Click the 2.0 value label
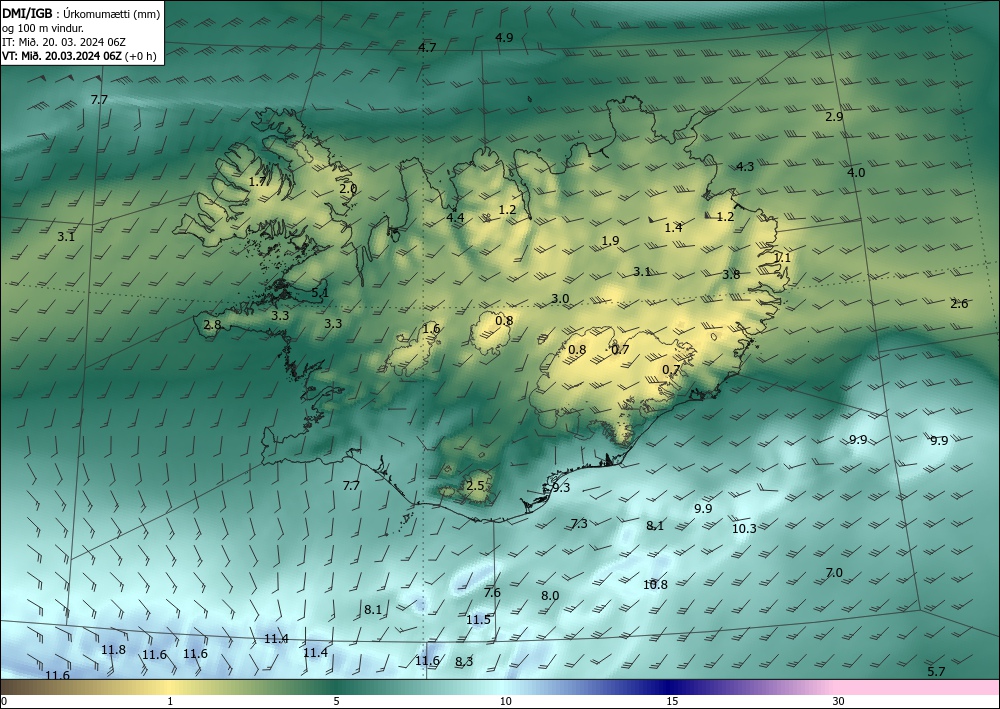 pyautogui.click(x=348, y=189)
